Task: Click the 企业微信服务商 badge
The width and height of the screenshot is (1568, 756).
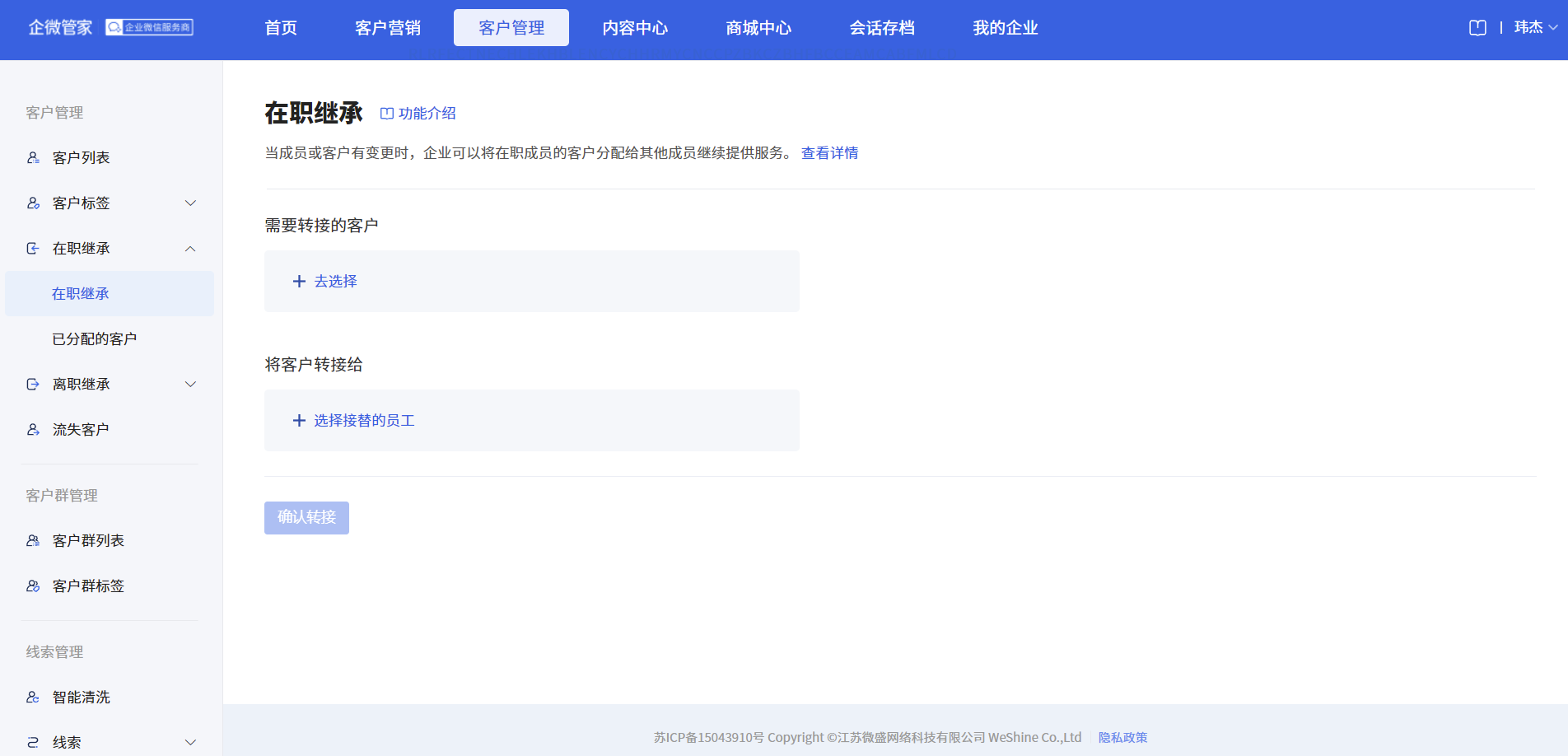Action: point(149,27)
